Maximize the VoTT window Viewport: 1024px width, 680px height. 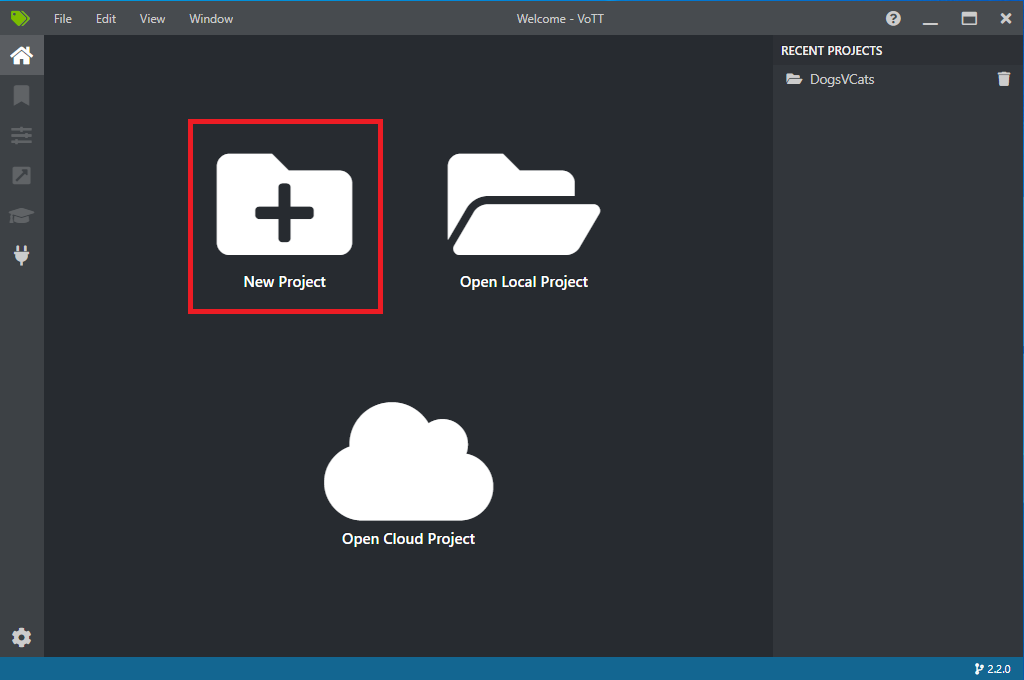point(969,18)
